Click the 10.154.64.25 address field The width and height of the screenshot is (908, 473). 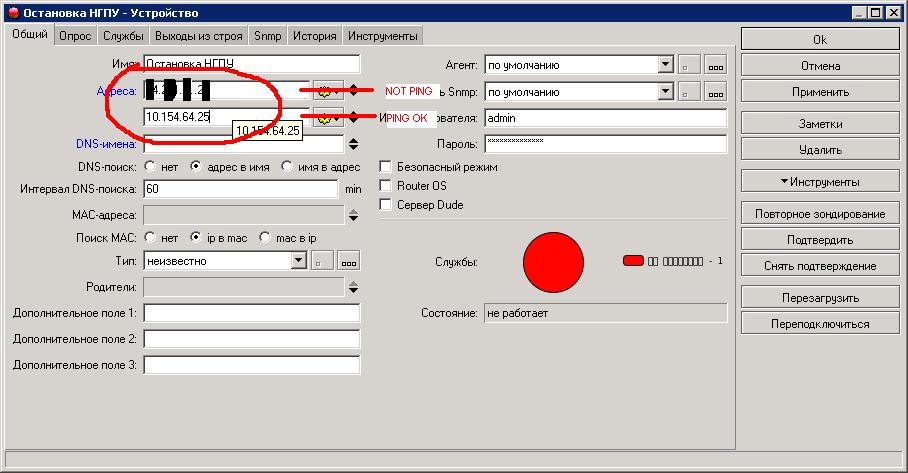tap(226, 117)
